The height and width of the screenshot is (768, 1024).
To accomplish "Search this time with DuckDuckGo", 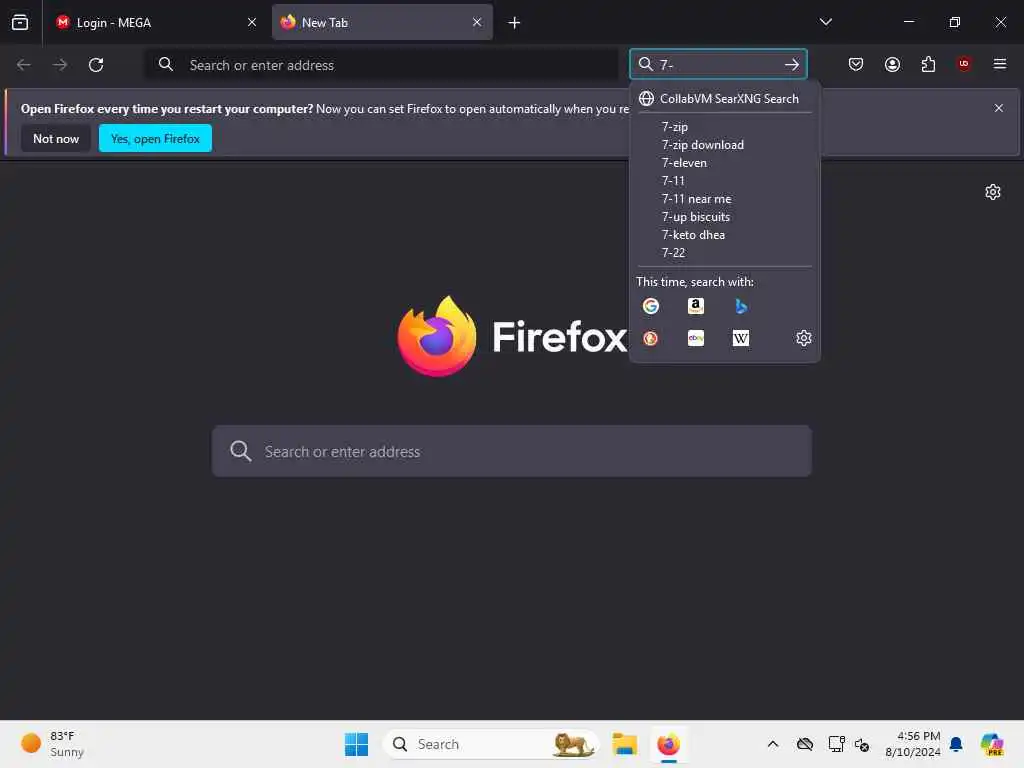I will point(650,338).
